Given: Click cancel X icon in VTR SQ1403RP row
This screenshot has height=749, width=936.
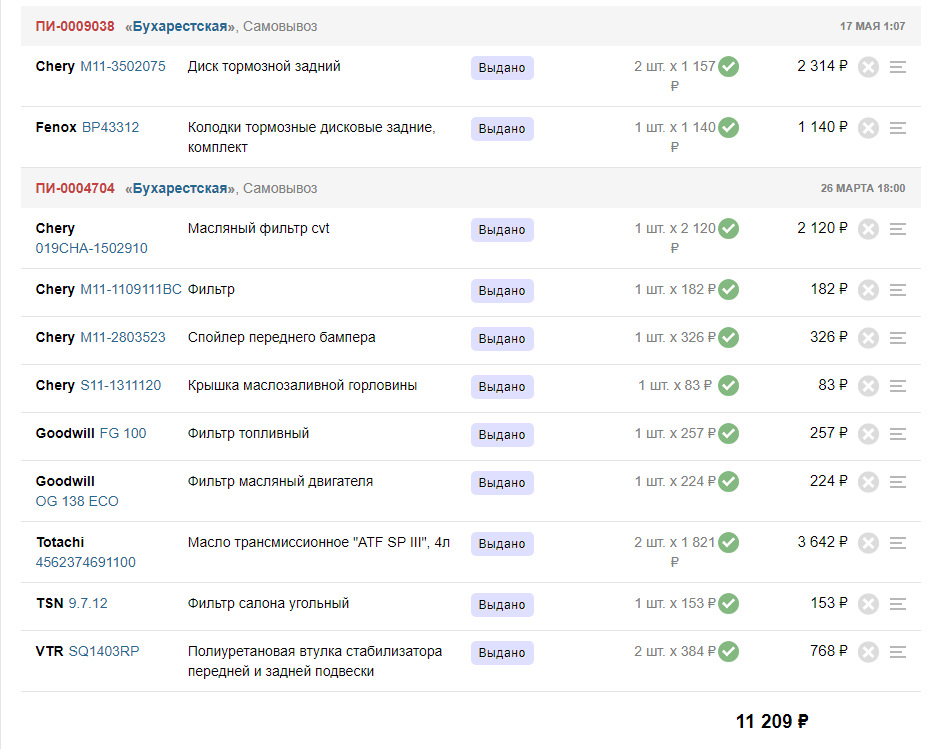Looking at the screenshot, I should coord(868,652).
